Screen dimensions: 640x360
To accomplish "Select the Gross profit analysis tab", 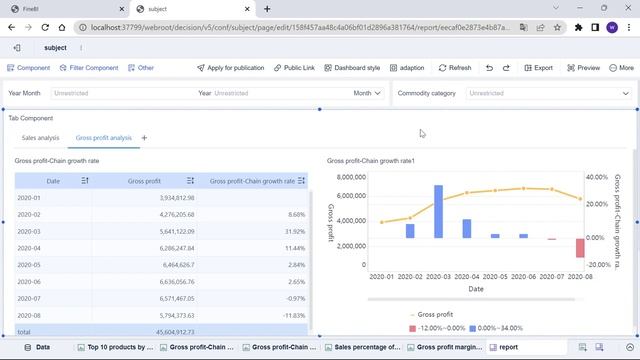I will click(104, 138).
